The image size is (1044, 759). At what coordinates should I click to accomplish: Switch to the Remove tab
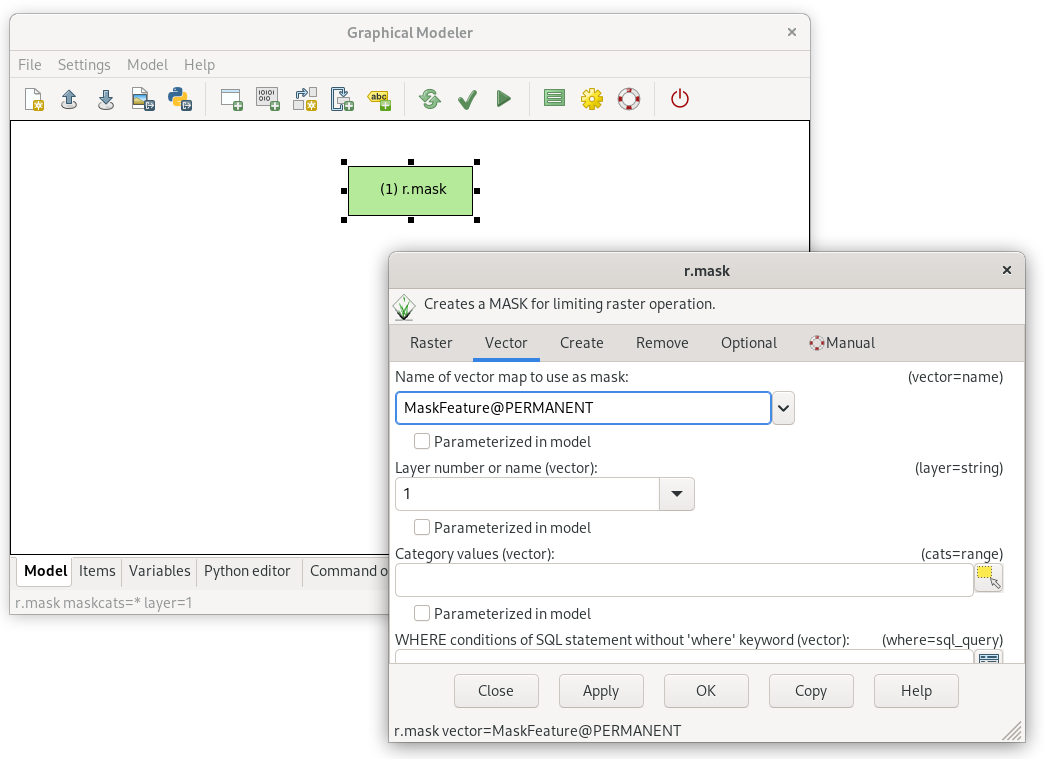click(x=662, y=343)
